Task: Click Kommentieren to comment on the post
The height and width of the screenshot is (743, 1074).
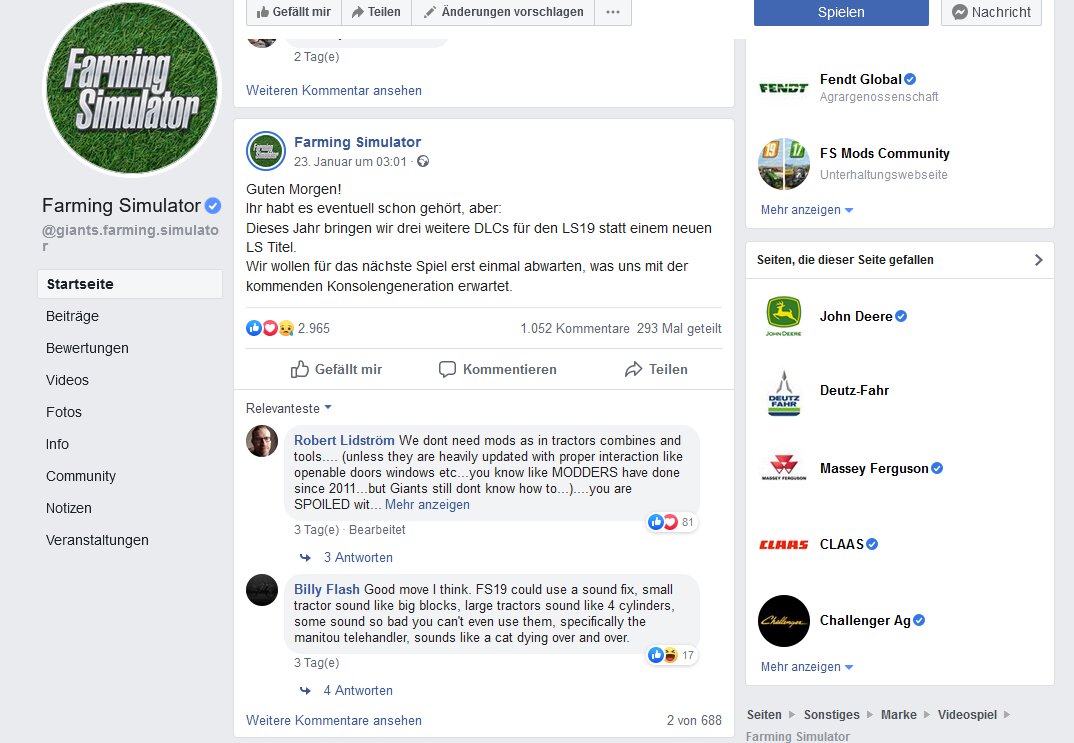Action: pos(497,369)
